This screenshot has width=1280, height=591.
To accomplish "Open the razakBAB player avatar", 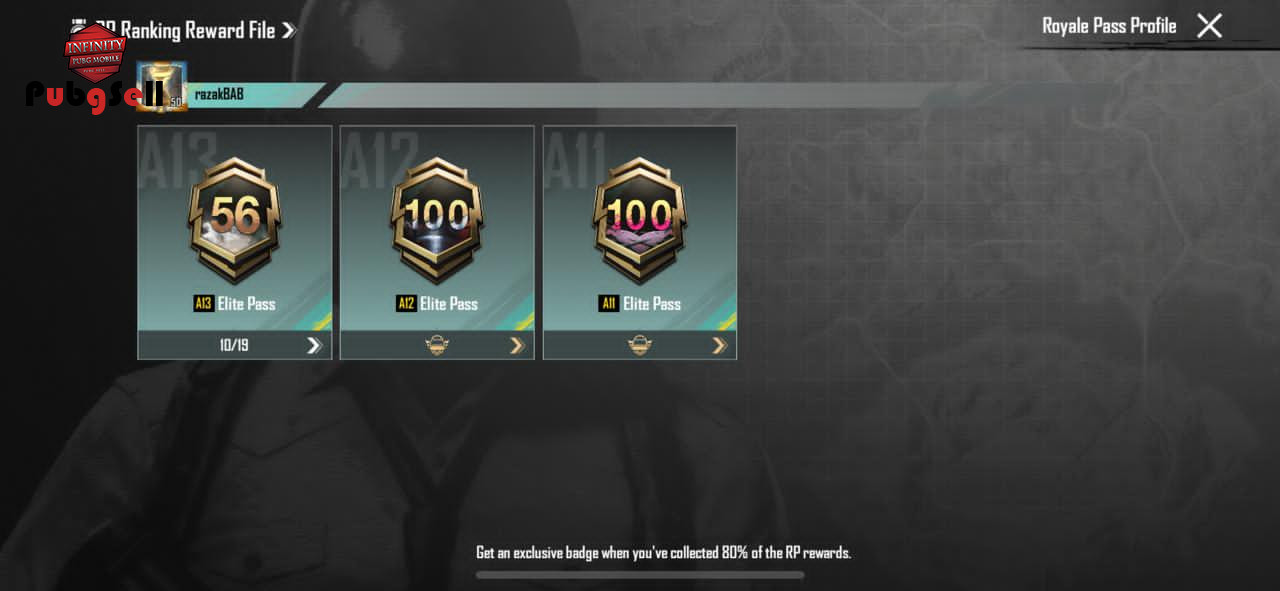I will pos(162,86).
